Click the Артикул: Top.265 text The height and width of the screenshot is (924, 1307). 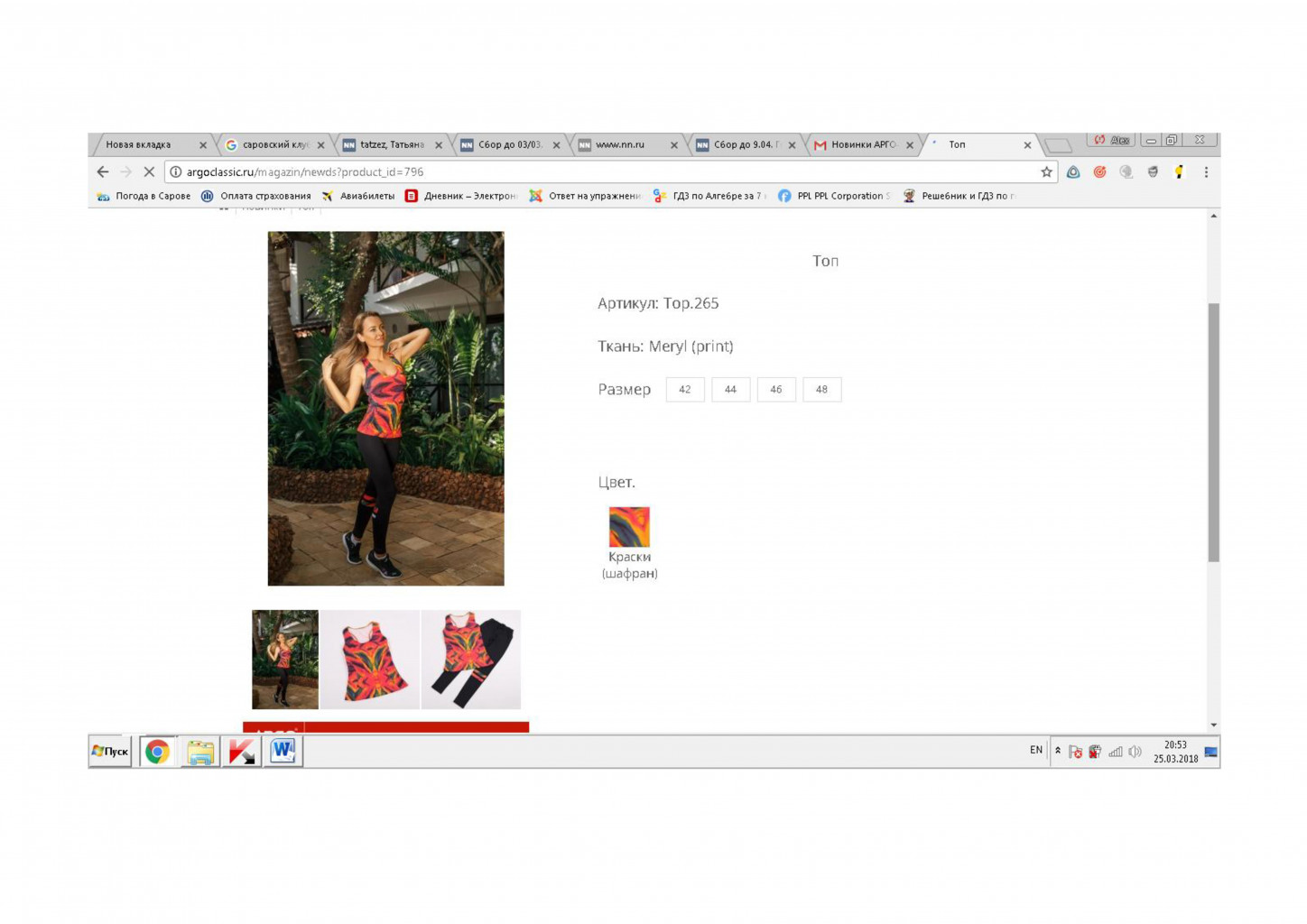[x=658, y=303]
